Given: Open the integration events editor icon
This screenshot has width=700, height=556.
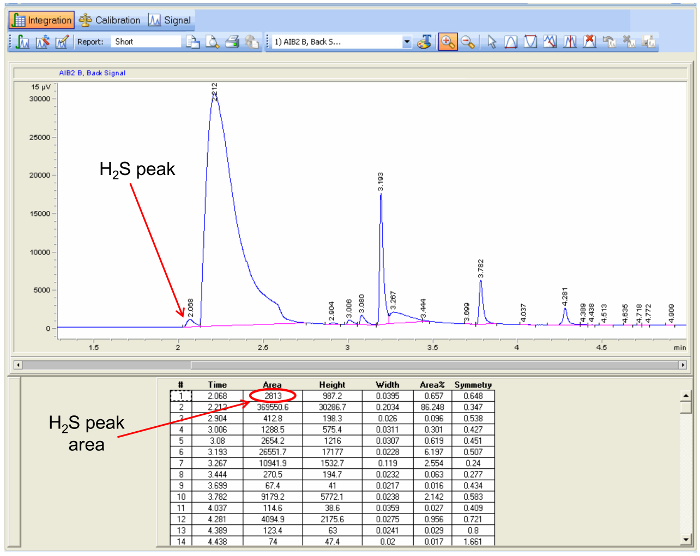Looking at the screenshot, I should point(62,42).
